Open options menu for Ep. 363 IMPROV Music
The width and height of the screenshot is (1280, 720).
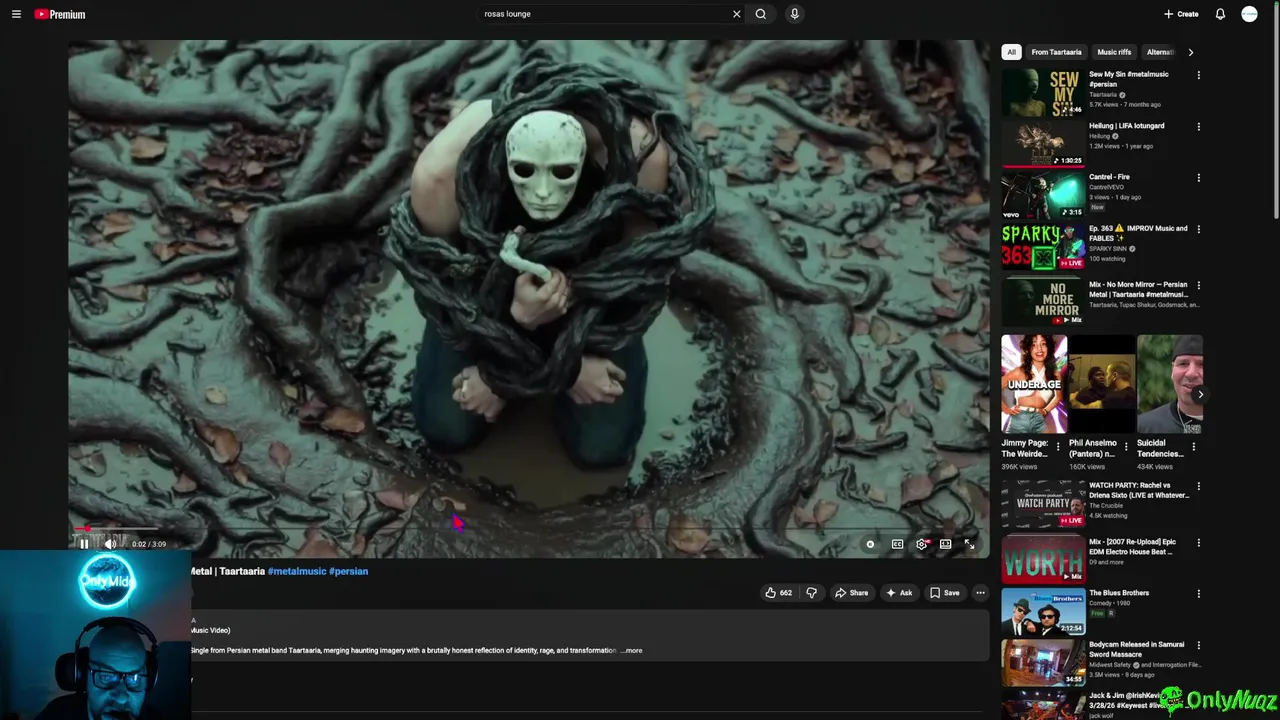tap(1198, 229)
